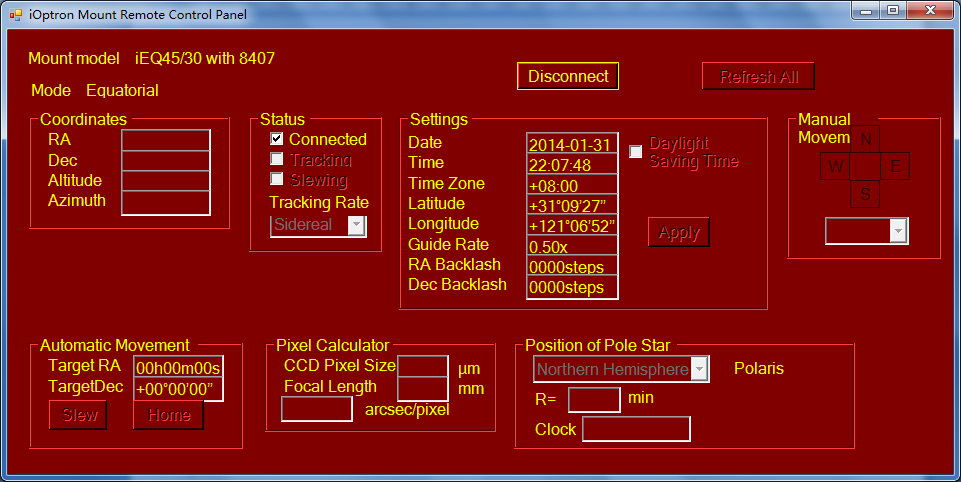Click the iOptron app icon in title bar
This screenshot has height=482, width=961.
click(x=15, y=14)
